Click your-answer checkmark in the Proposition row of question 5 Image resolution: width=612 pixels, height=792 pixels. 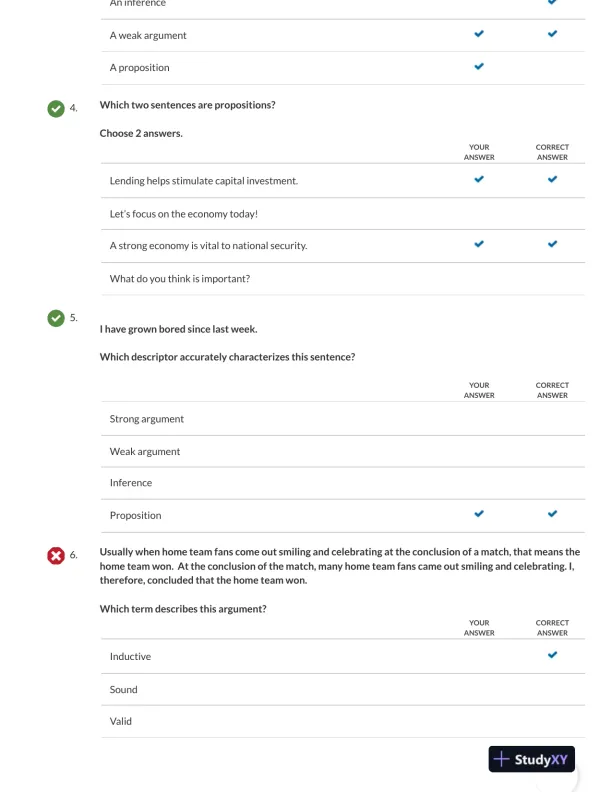[479, 515]
